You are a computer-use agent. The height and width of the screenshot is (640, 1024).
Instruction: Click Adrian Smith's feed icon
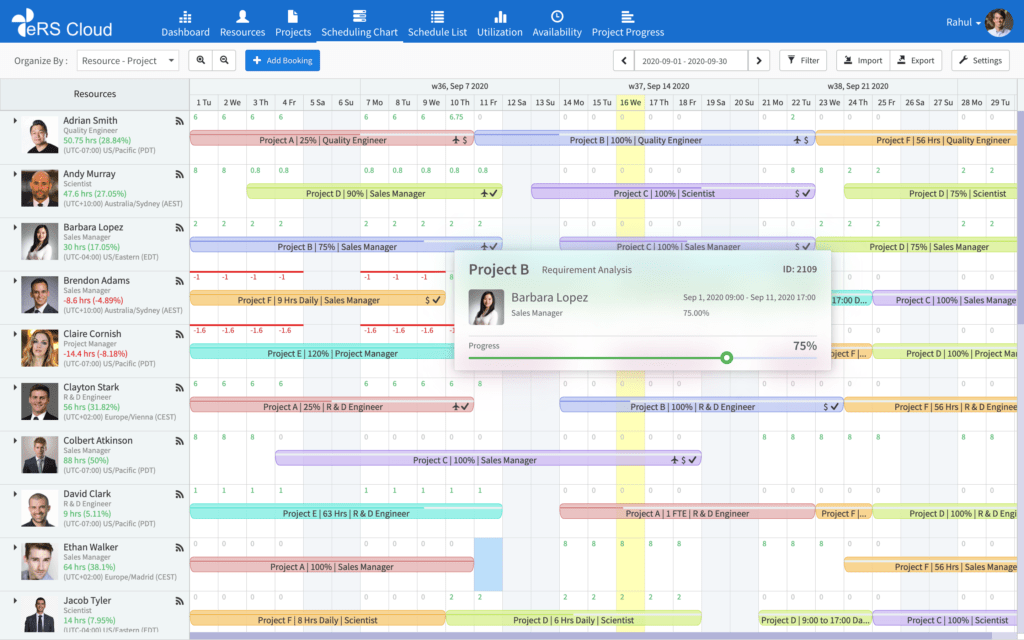coord(179,121)
